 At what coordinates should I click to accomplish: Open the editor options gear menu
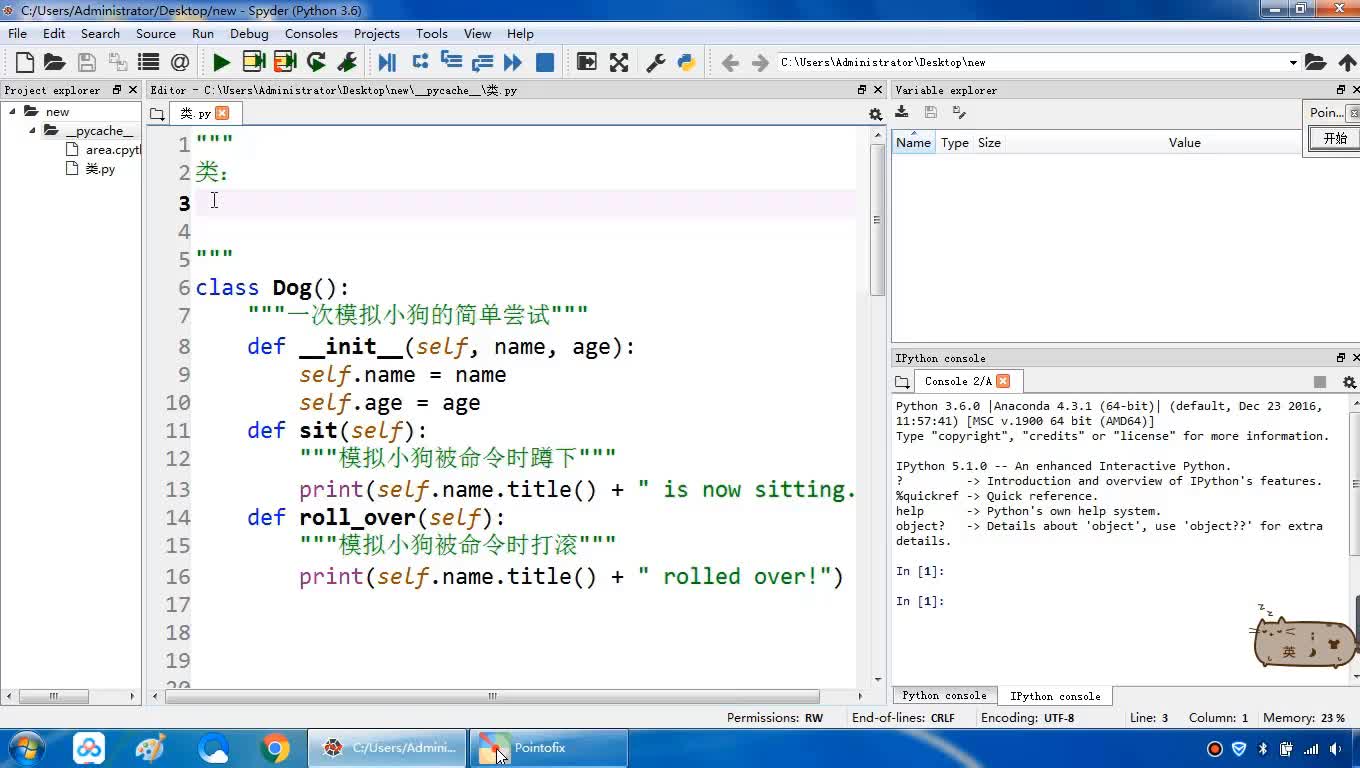click(x=875, y=114)
